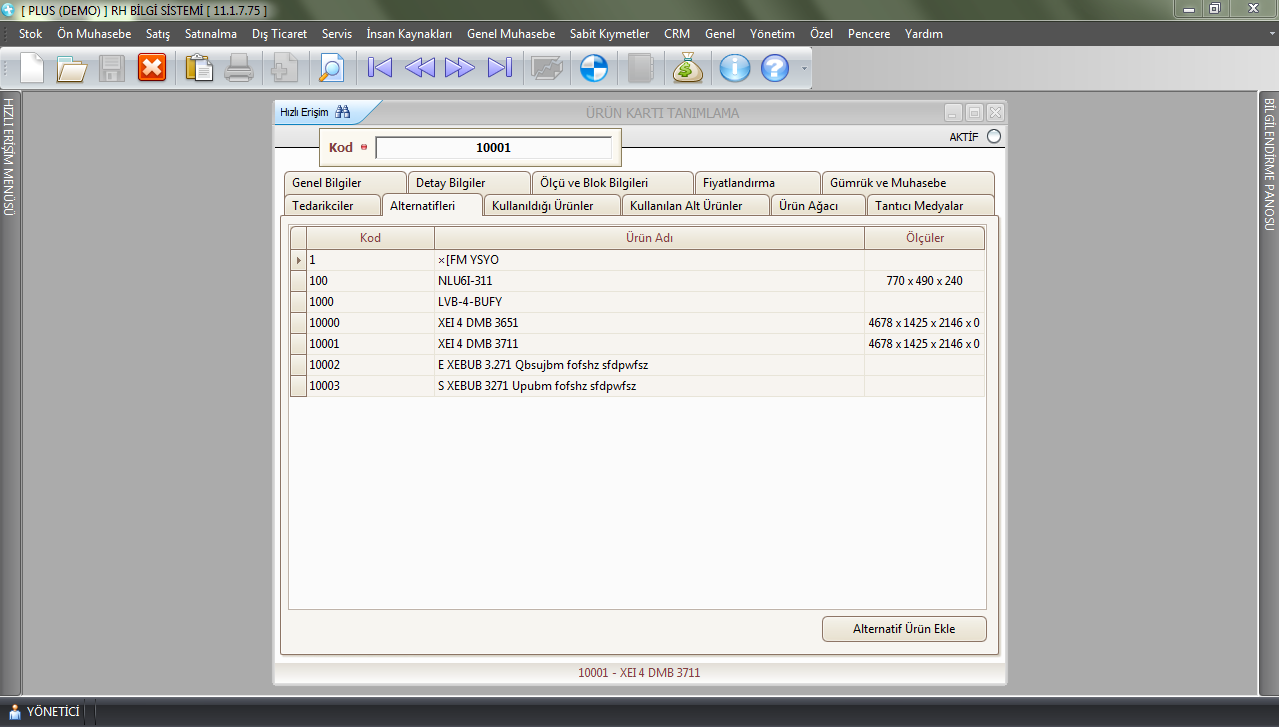The height and width of the screenshot is (727, 1279).
Task: Click the Kod input field
Action: pos(493,148)
